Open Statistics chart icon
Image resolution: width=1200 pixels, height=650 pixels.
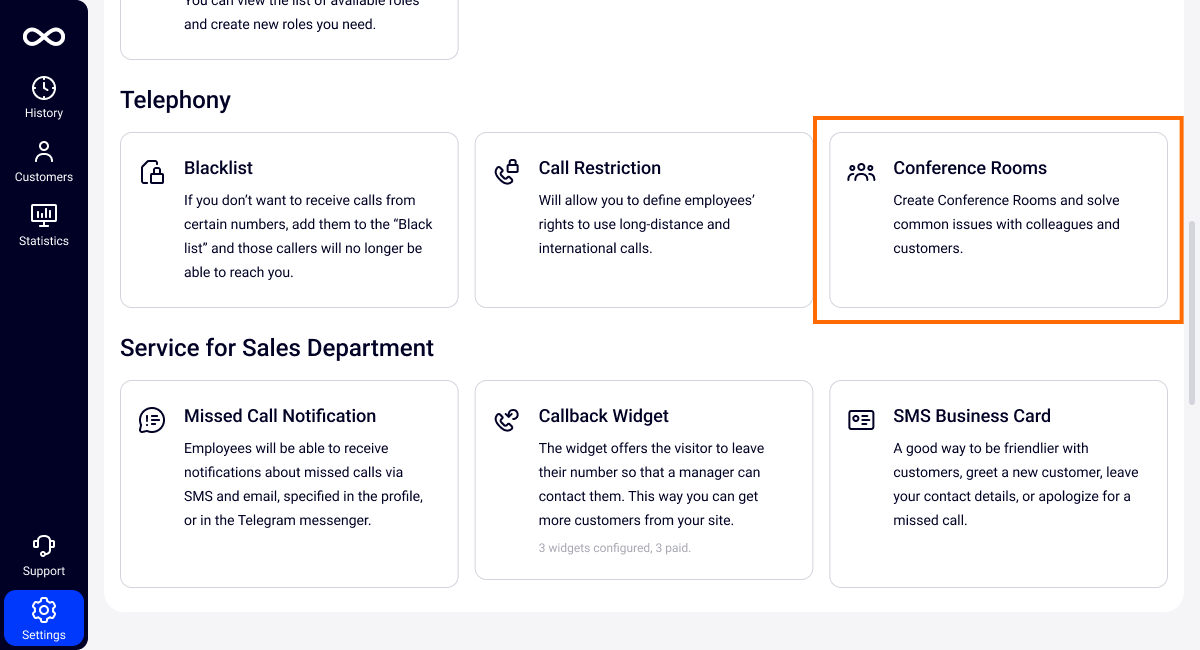pos(44,215)
